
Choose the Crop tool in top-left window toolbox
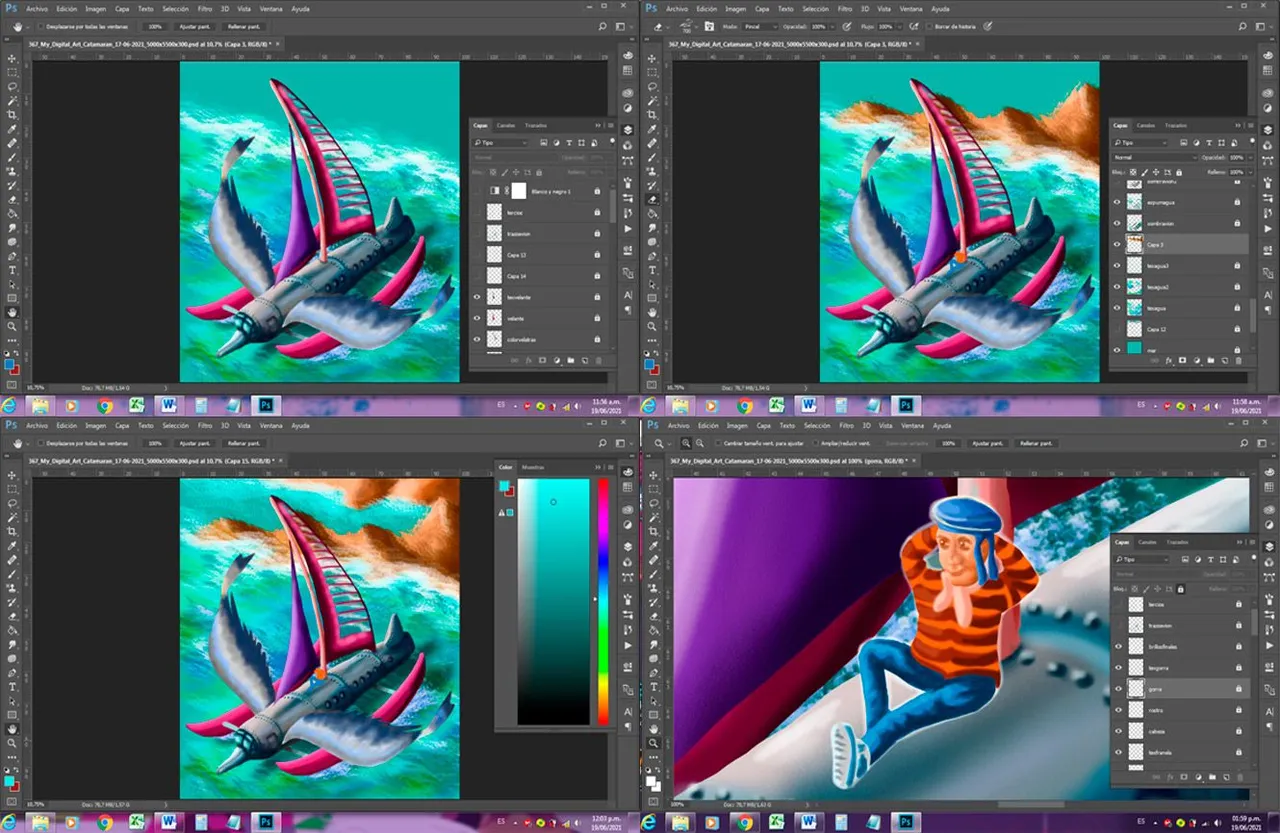click(x=13, y=115)
